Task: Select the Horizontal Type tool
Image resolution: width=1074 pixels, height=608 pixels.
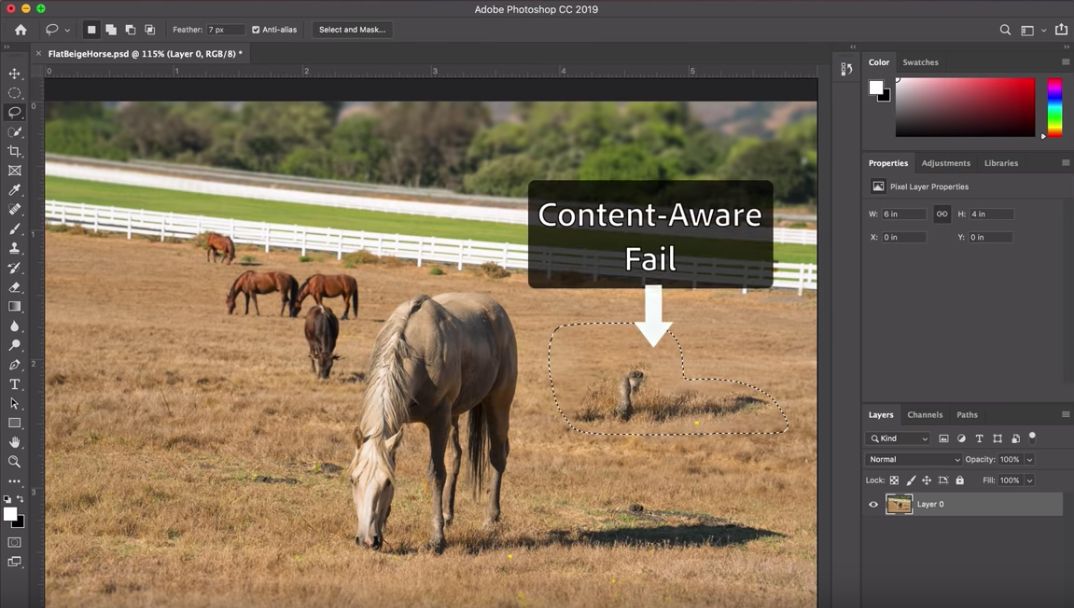Action: 14,383
